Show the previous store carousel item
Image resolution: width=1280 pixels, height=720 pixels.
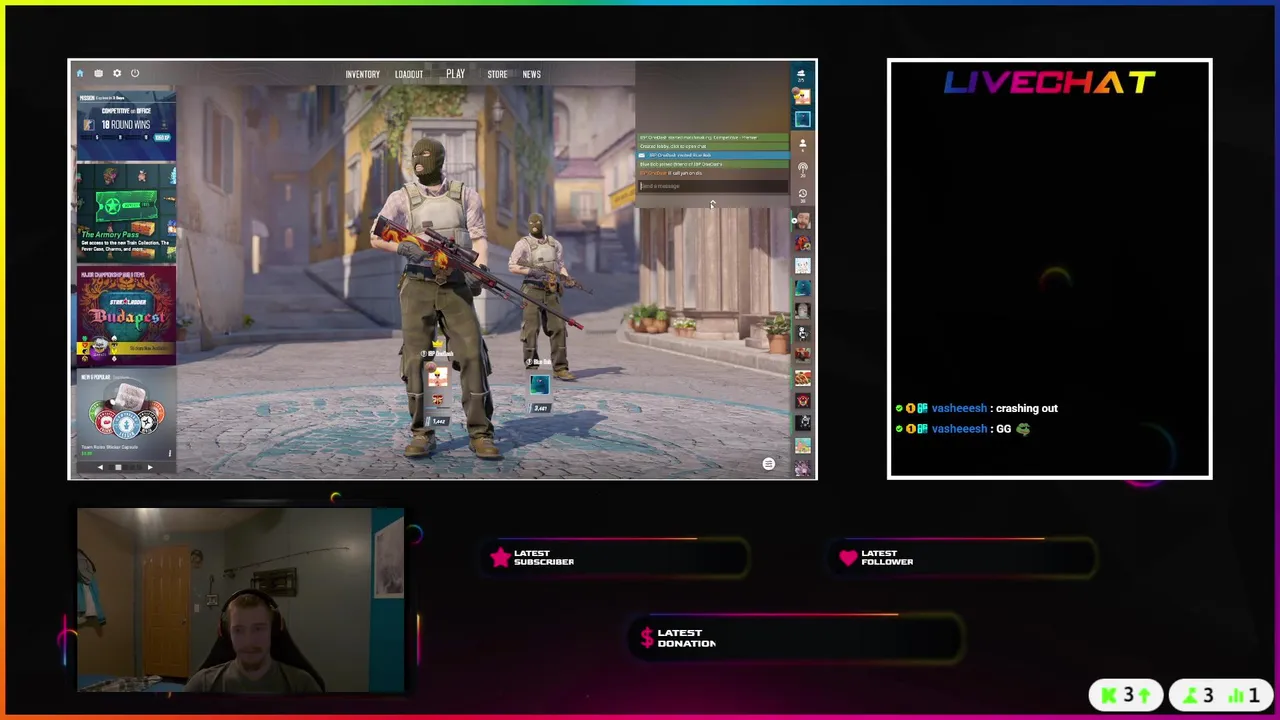(x=100, y=467)
